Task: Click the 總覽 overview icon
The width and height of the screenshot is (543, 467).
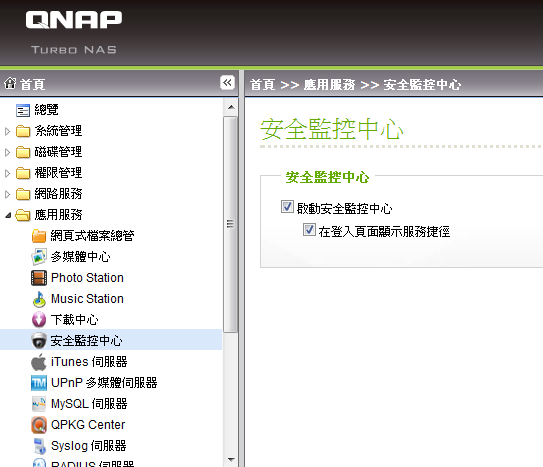Action: 23,110
